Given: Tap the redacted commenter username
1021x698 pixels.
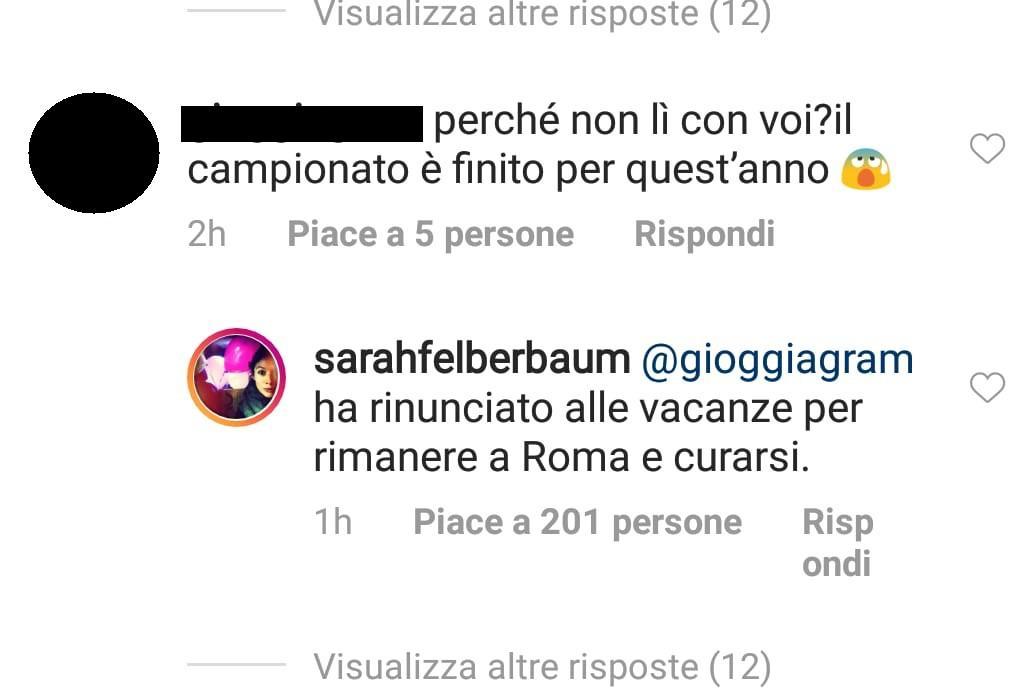Looking at the screenshot, I should (x=302, y=123).
